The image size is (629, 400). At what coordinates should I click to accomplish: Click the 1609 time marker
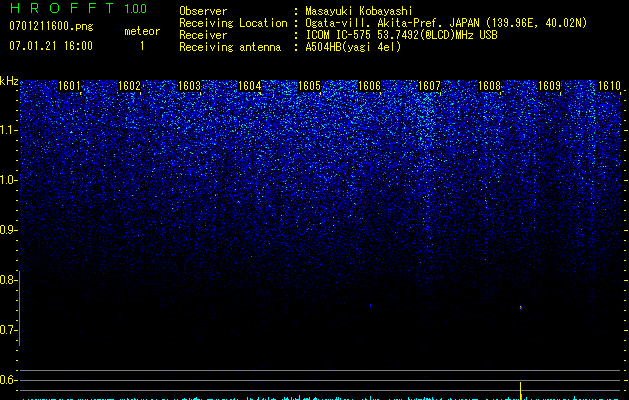[x=549, y=86]
